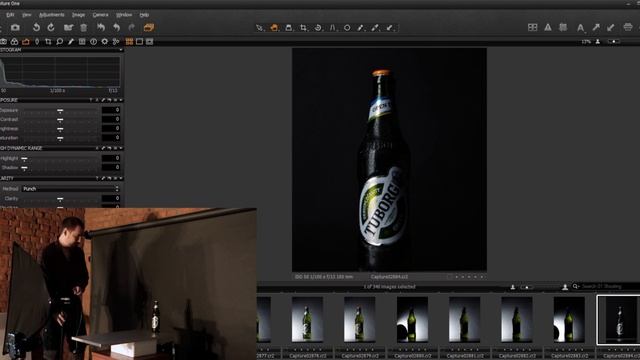Click the camera Capture button in top toolbar
This screenshot has width=640, height=360.
click(15, 28)
